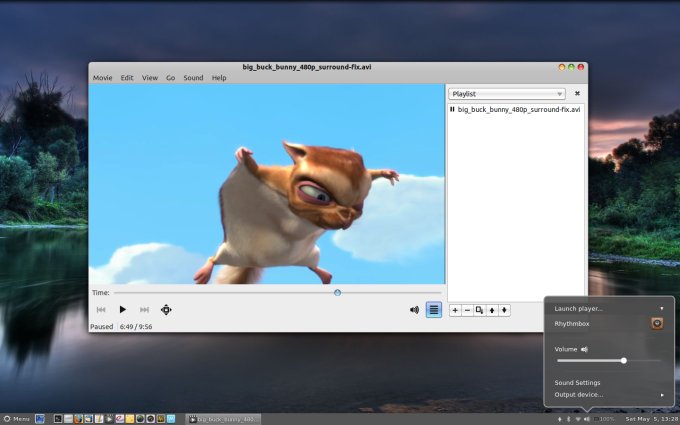680x425 pixels.
Task: Open Firefox from the panel launchers
Action: coord(78,419)
